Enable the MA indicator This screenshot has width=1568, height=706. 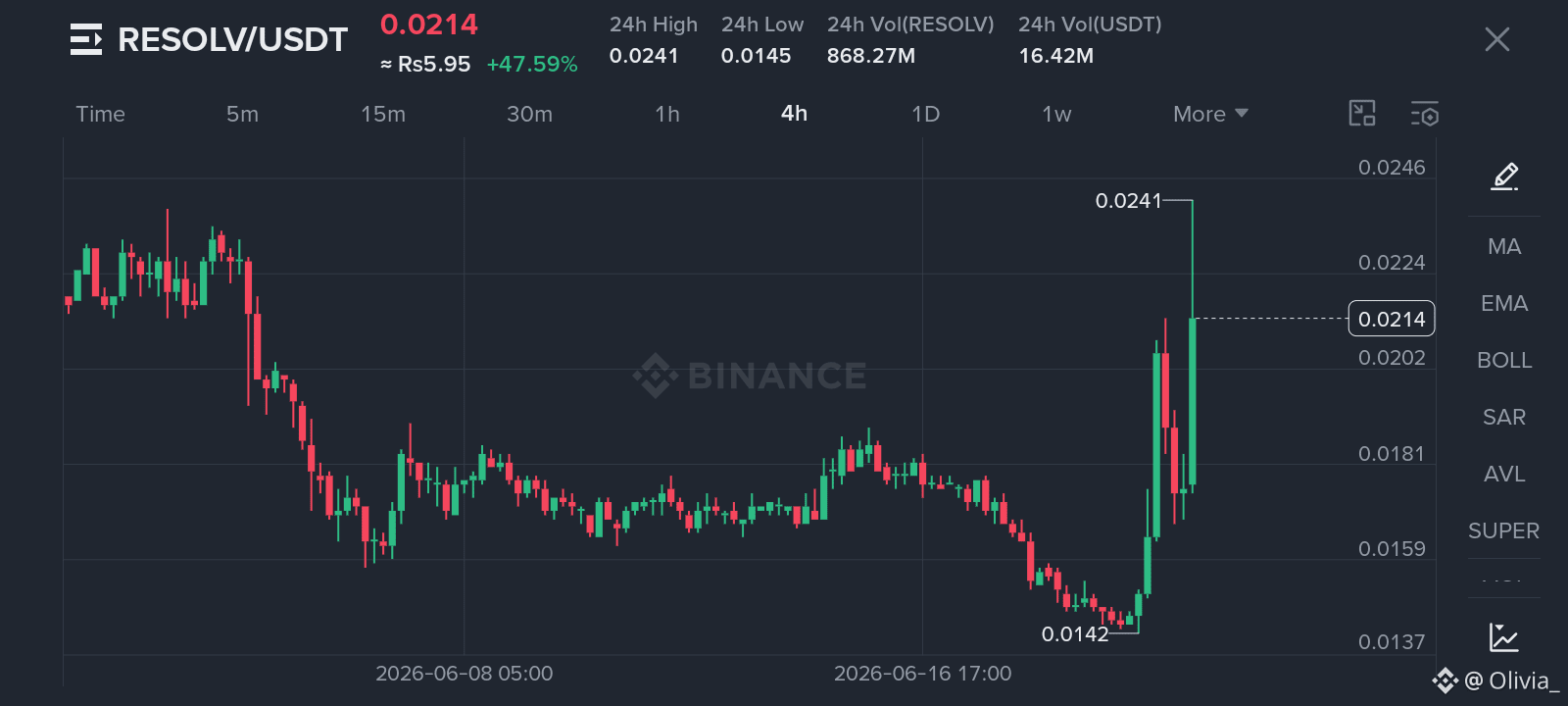coord(1504,246)
